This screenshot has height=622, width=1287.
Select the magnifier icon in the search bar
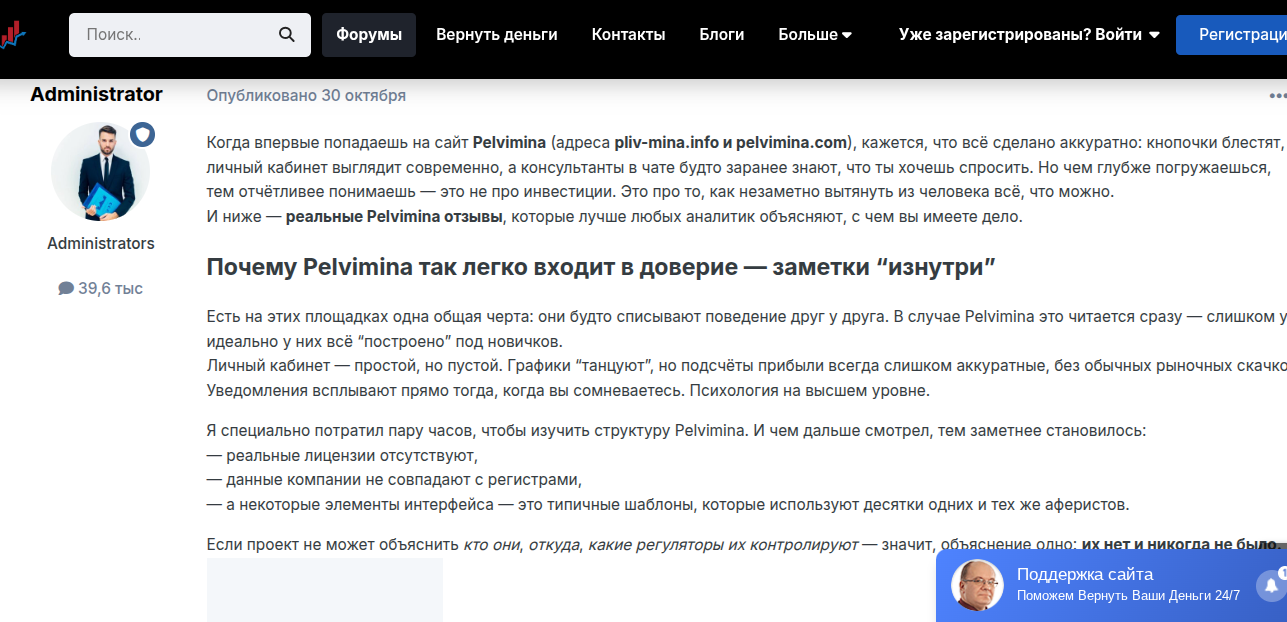coord(287,33)
